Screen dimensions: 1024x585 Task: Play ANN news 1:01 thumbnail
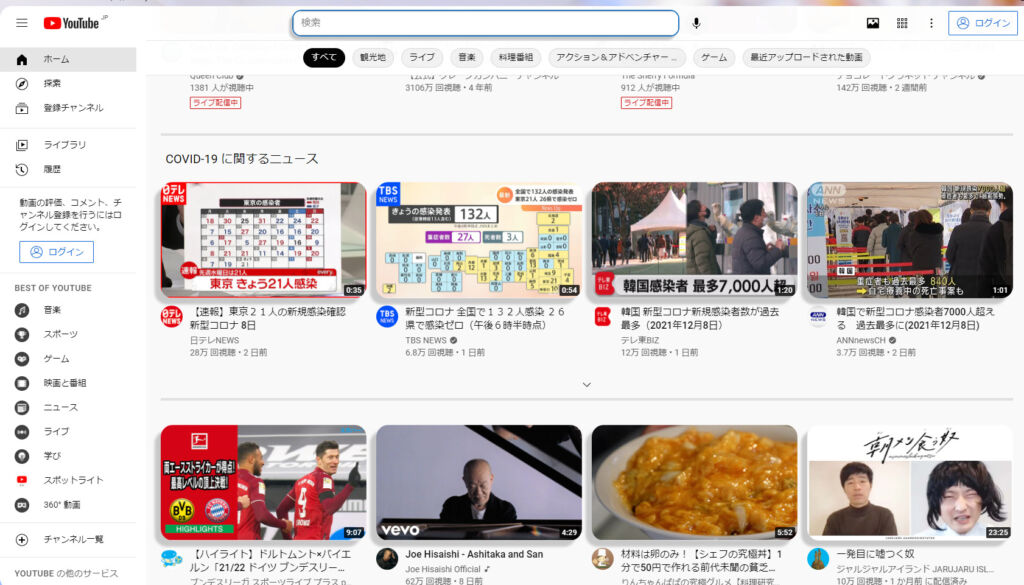pos(910,240)
